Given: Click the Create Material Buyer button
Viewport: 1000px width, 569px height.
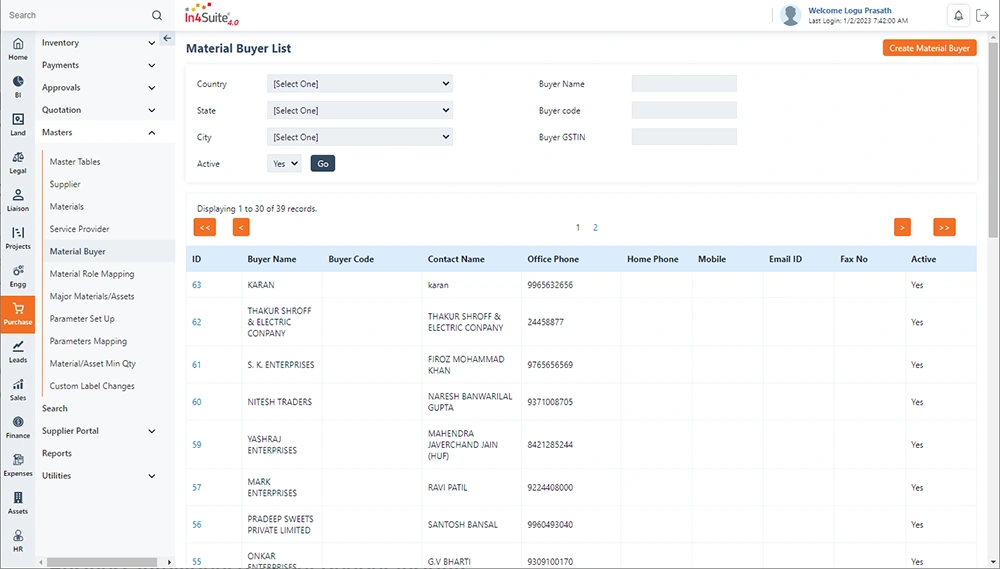Looking at the screenshot, I should pos(929,48).
